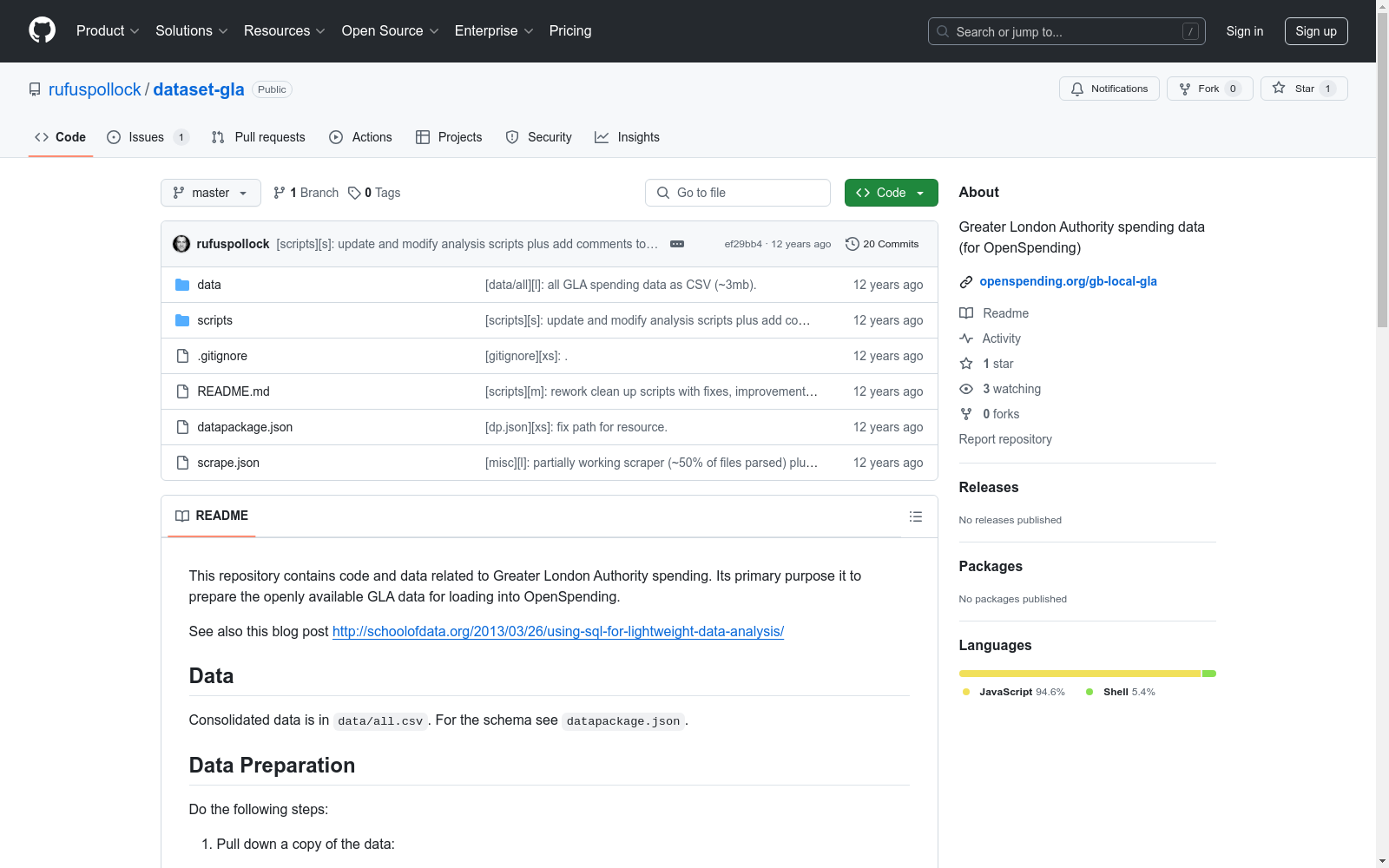Click the JavaScript 94.6% language link
1389x868 pixels.
1013,692
